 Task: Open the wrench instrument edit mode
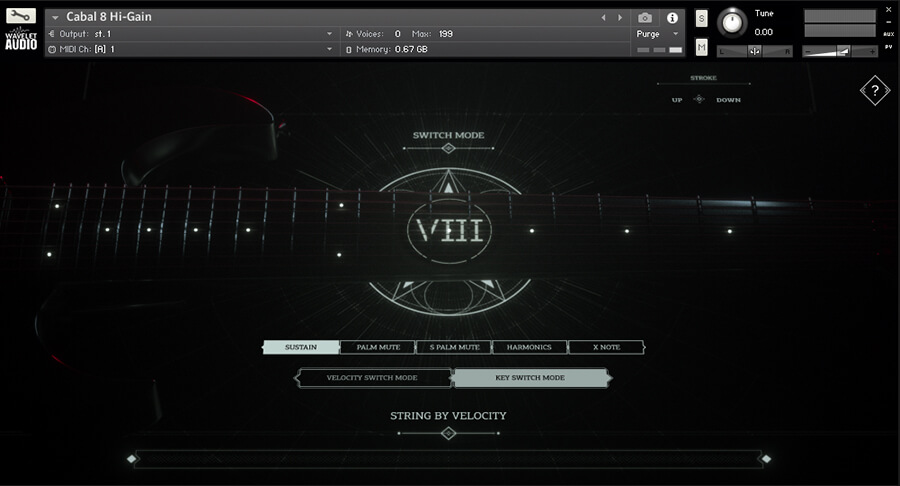click(x=21, y=15)
